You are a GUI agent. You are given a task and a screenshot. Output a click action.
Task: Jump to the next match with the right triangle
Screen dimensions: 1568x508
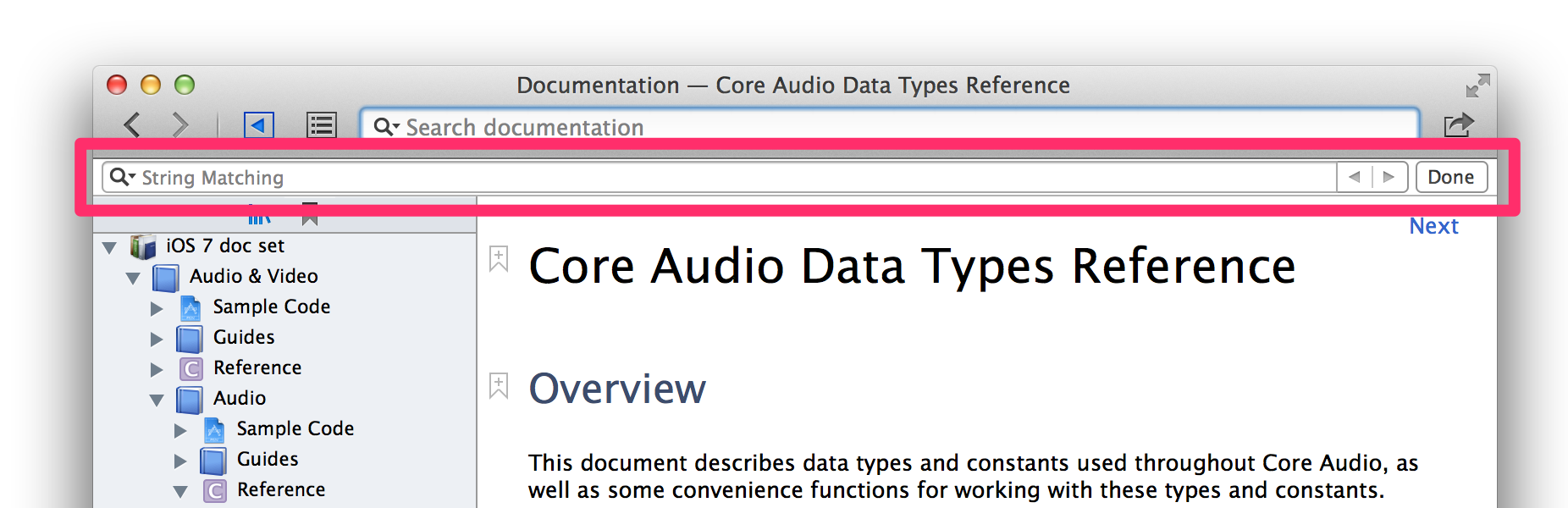click(1389, 177)
